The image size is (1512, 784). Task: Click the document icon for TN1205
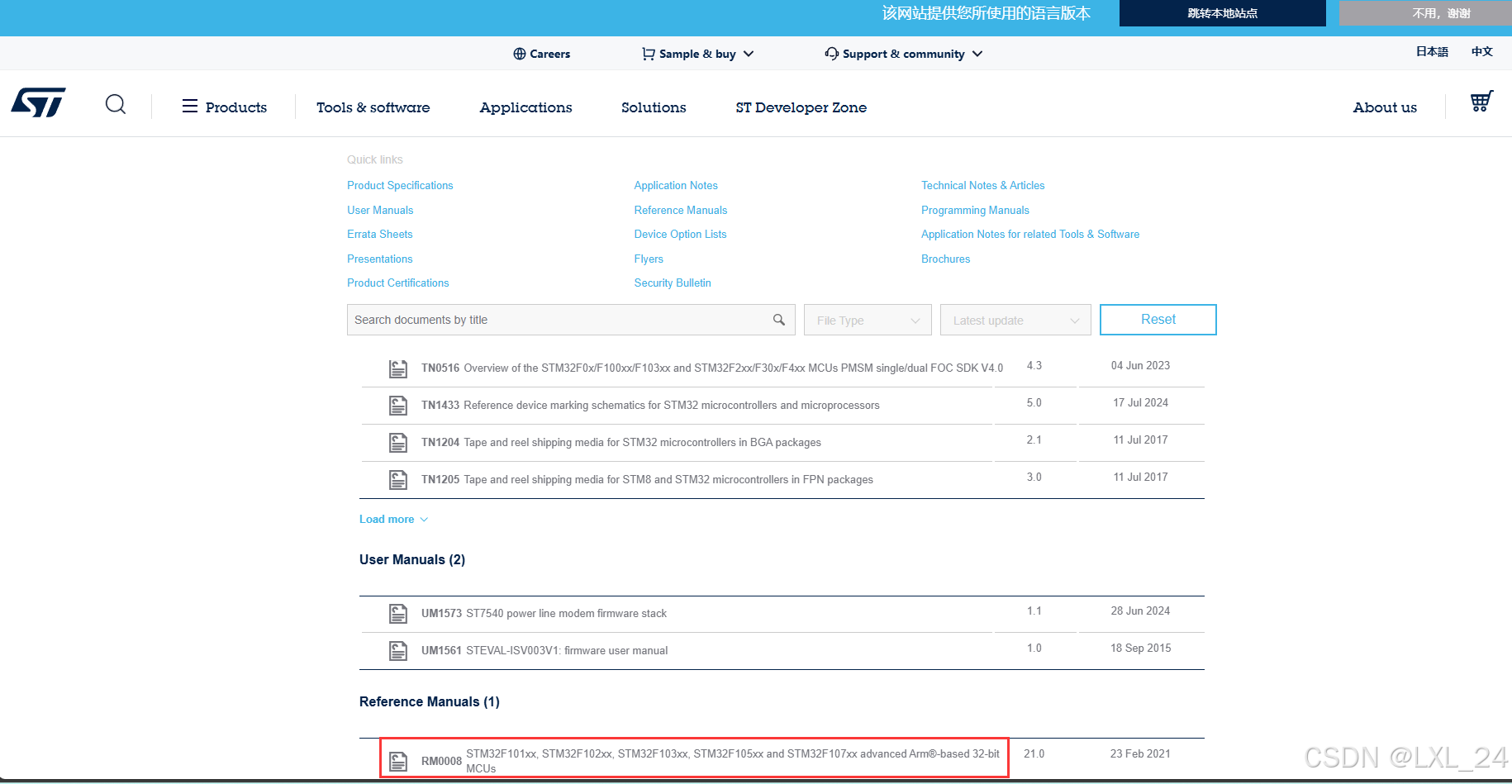tap(398, 481)
